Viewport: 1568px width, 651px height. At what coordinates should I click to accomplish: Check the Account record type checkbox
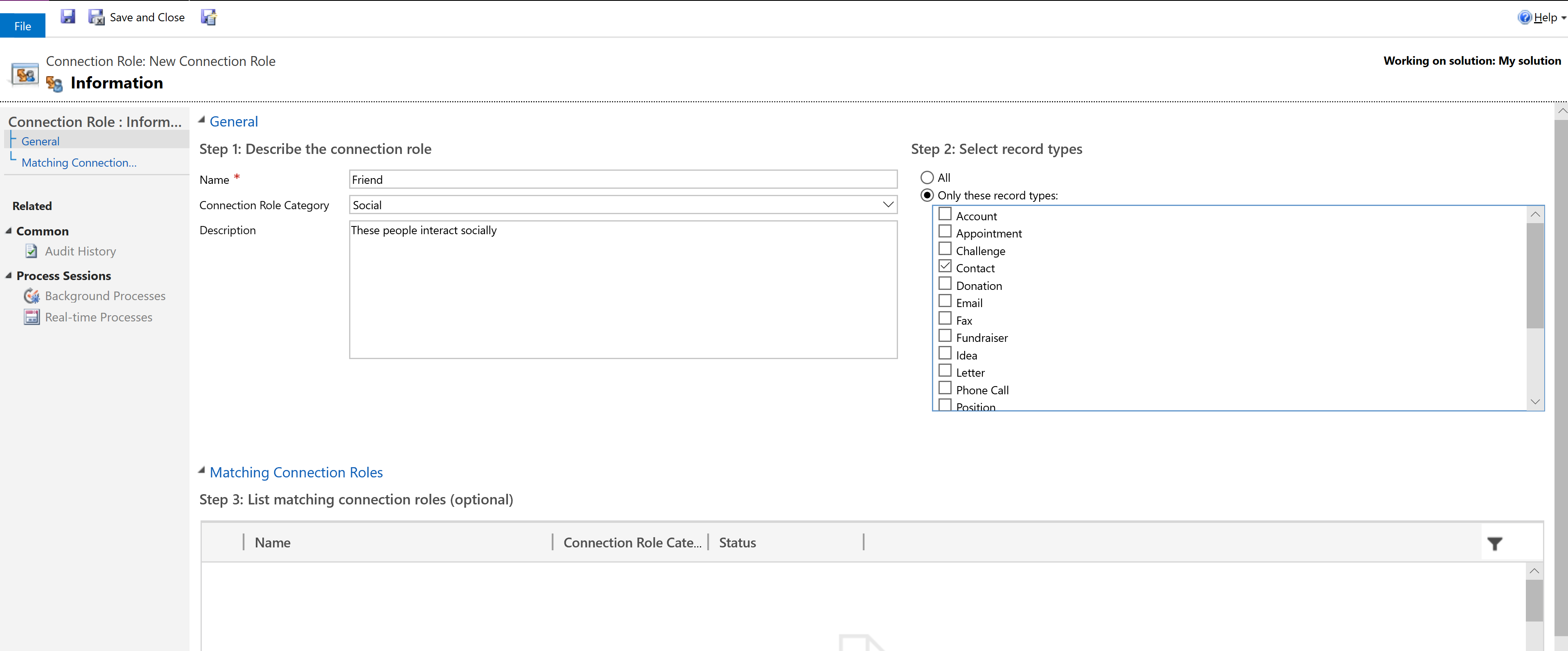[944, 214]
